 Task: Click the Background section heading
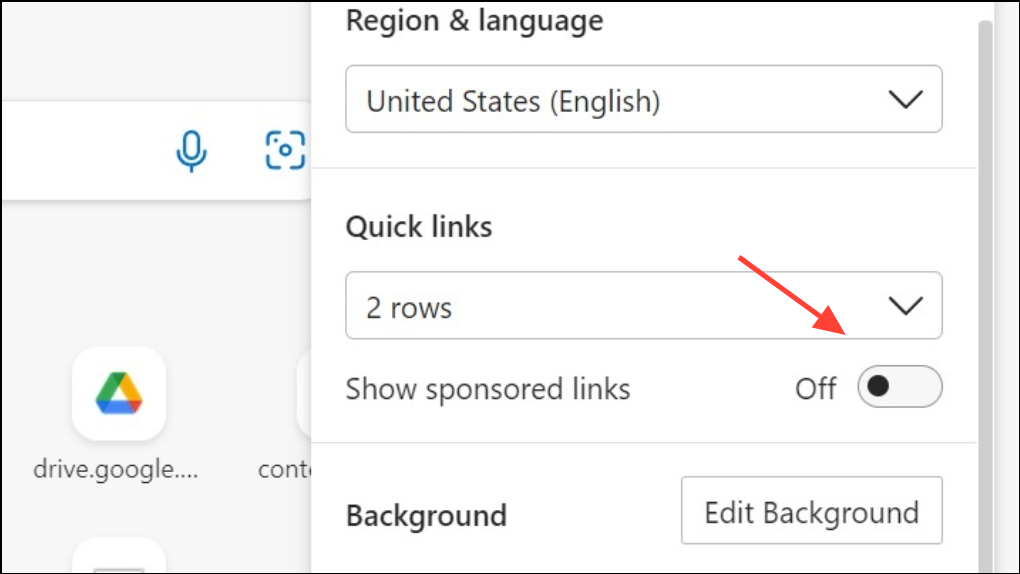click(x=426, y=516)
